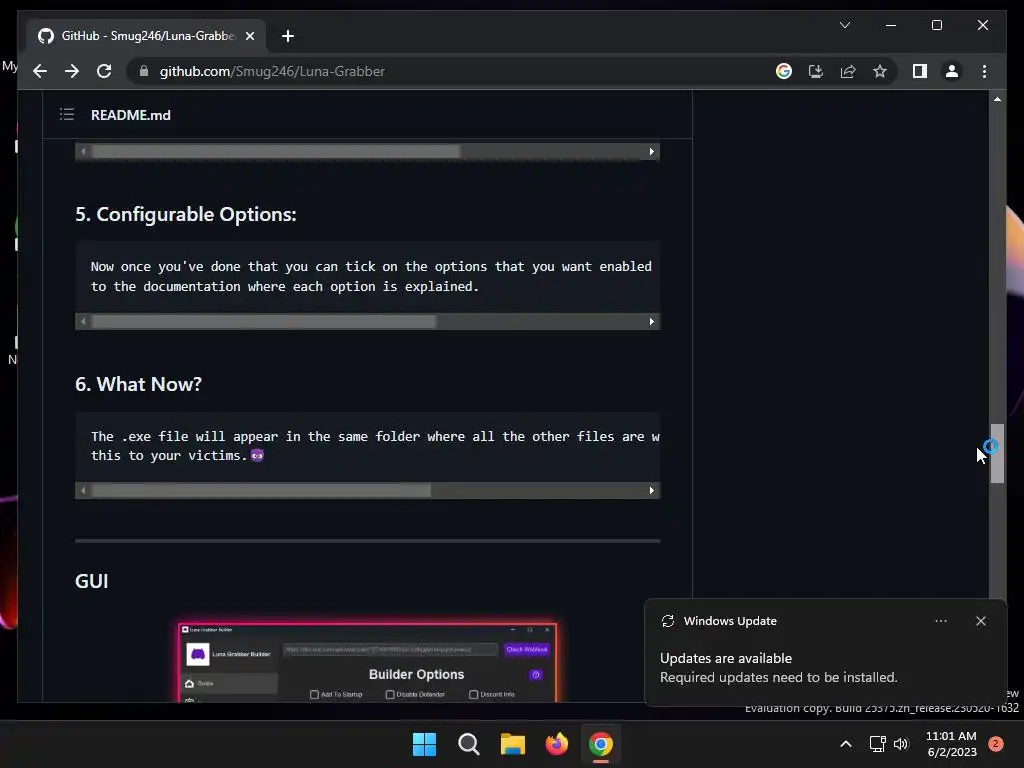This screenshot has width=1024, height=768.
Task: Click the Windows Update refresh icon in the notification
Action: (x=667, y=621)
